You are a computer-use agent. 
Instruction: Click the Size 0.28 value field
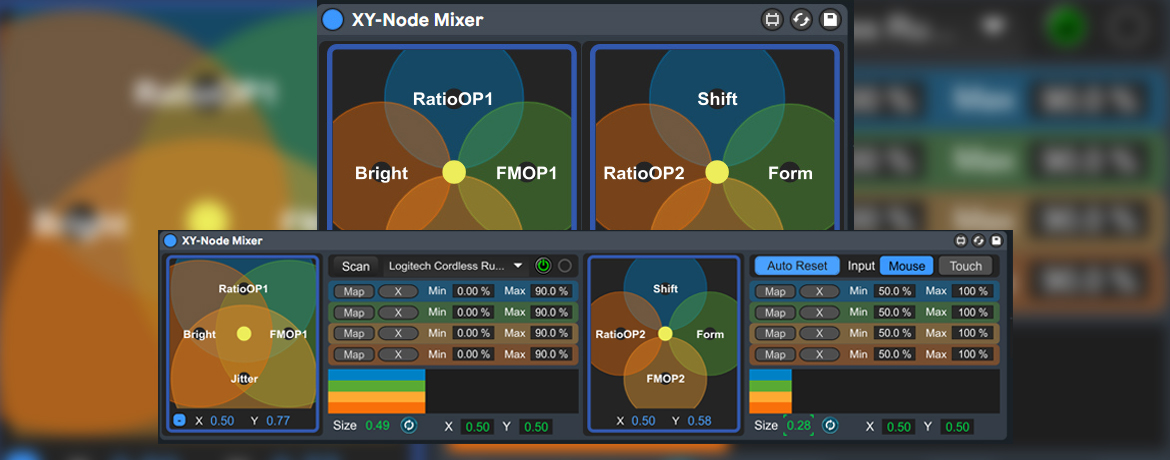click(x=799, y=426)
